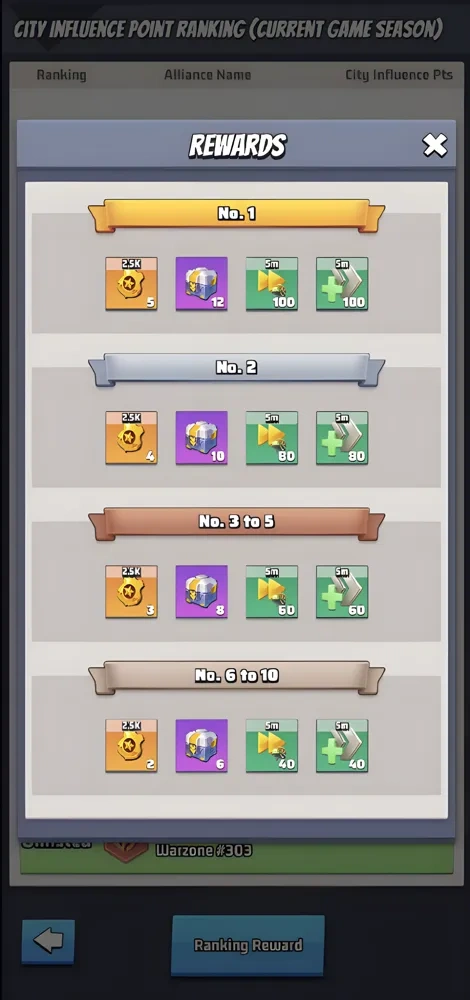Image resolution: width=470 pixels, height=1000 pixels.
Task: Tap the No. 2 yellow speedup item showing 80
Action: click(272, 438)
